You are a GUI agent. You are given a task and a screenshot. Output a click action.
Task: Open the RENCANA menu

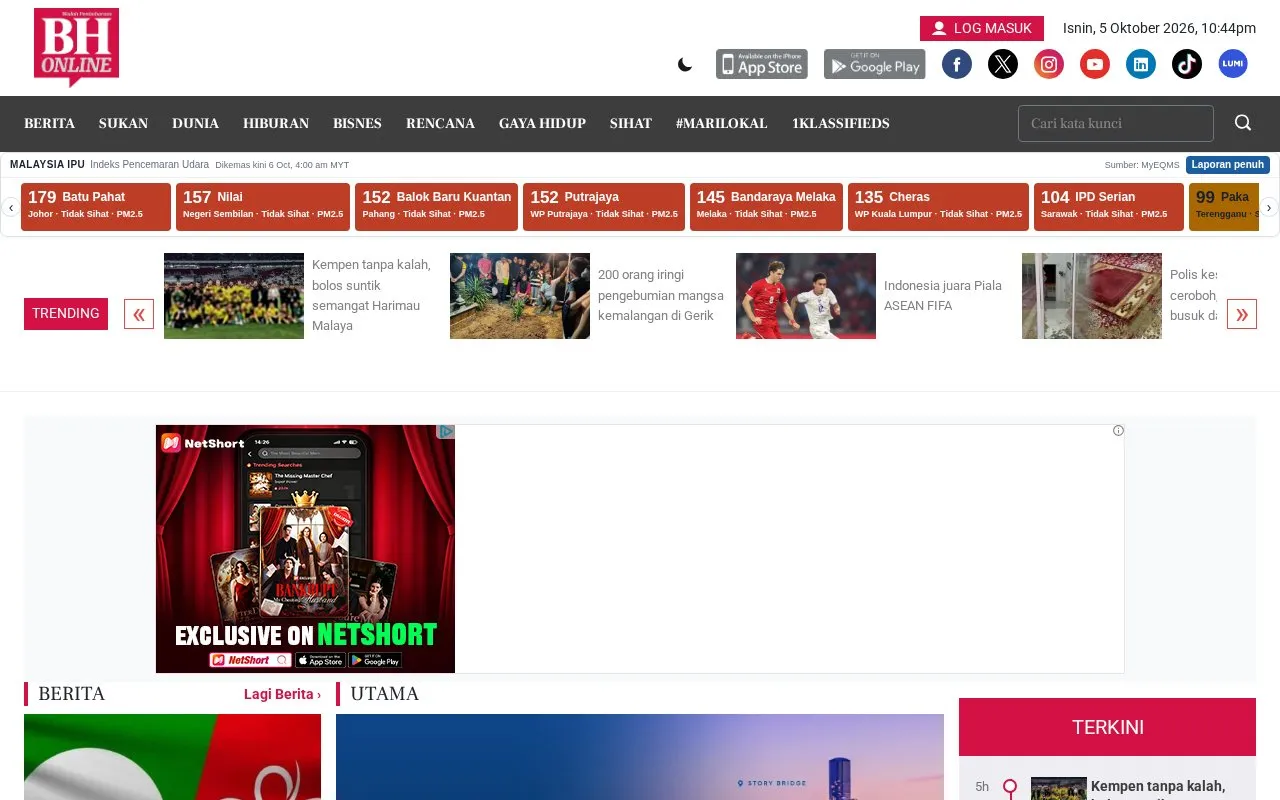pyautogui.click(x=440, y=124)
